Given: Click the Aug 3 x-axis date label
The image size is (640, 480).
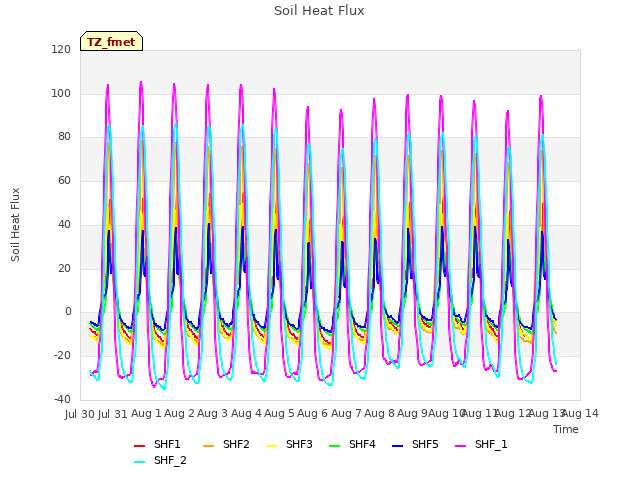Looking at the screenshot, I should point(213,413).
